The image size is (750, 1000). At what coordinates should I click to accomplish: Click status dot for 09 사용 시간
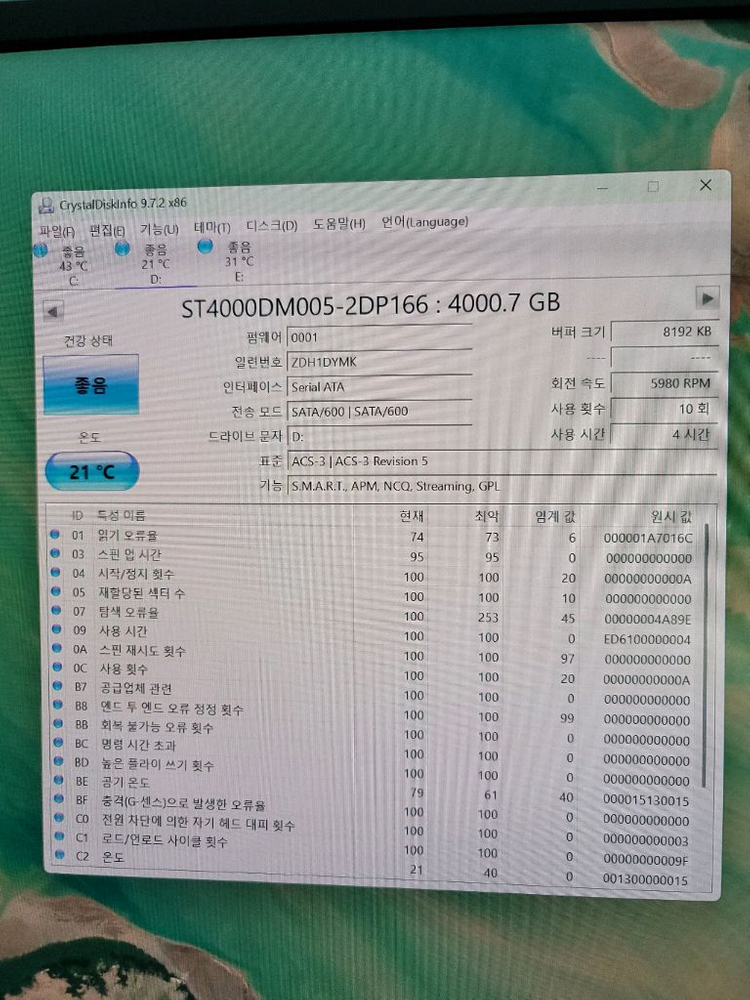(x=57, y=629)
